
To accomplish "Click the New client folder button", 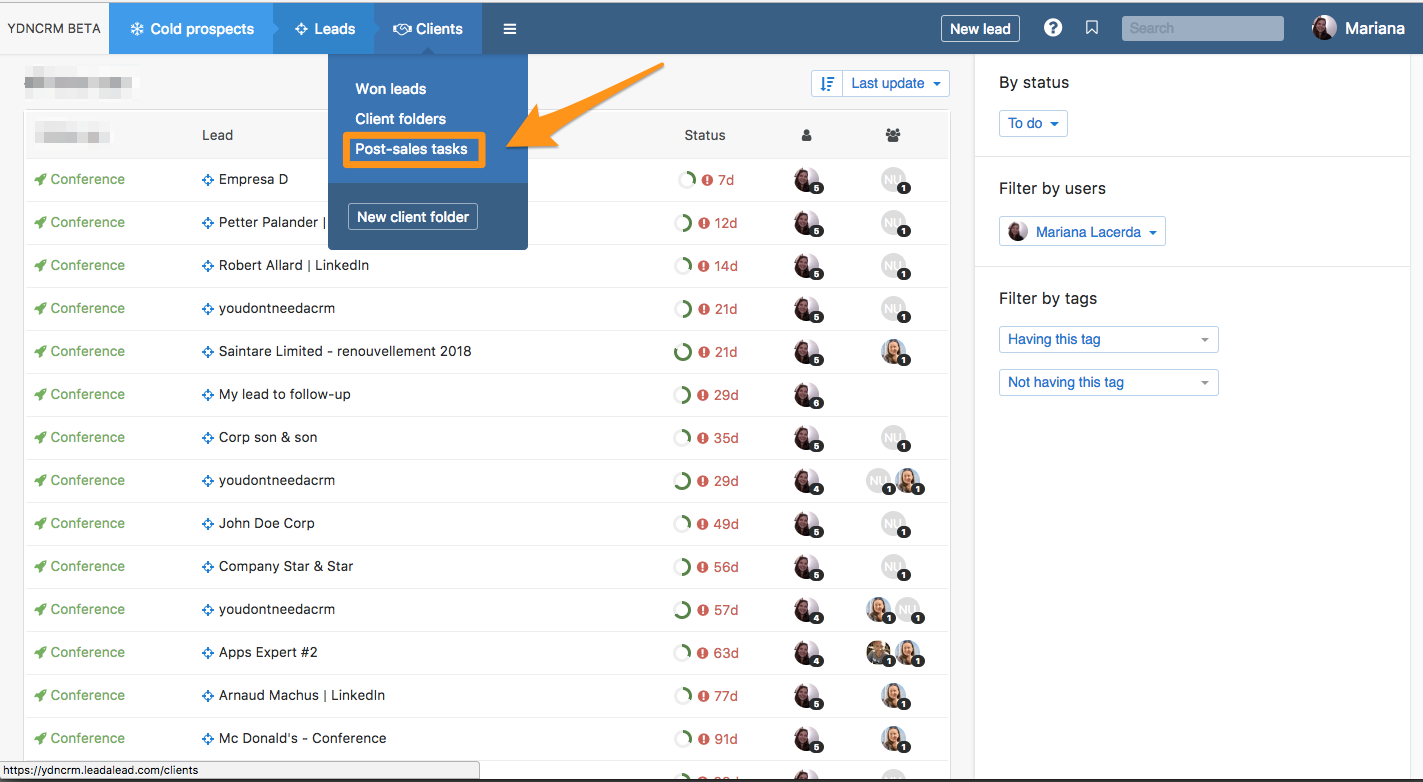I will point(413,217).
